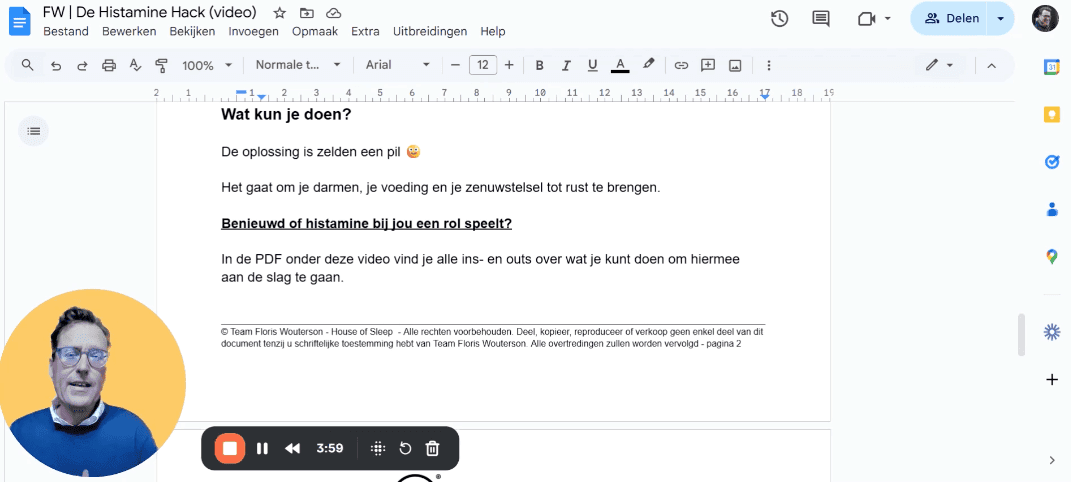Open the Arial font dropdown

tap(398, 65)
